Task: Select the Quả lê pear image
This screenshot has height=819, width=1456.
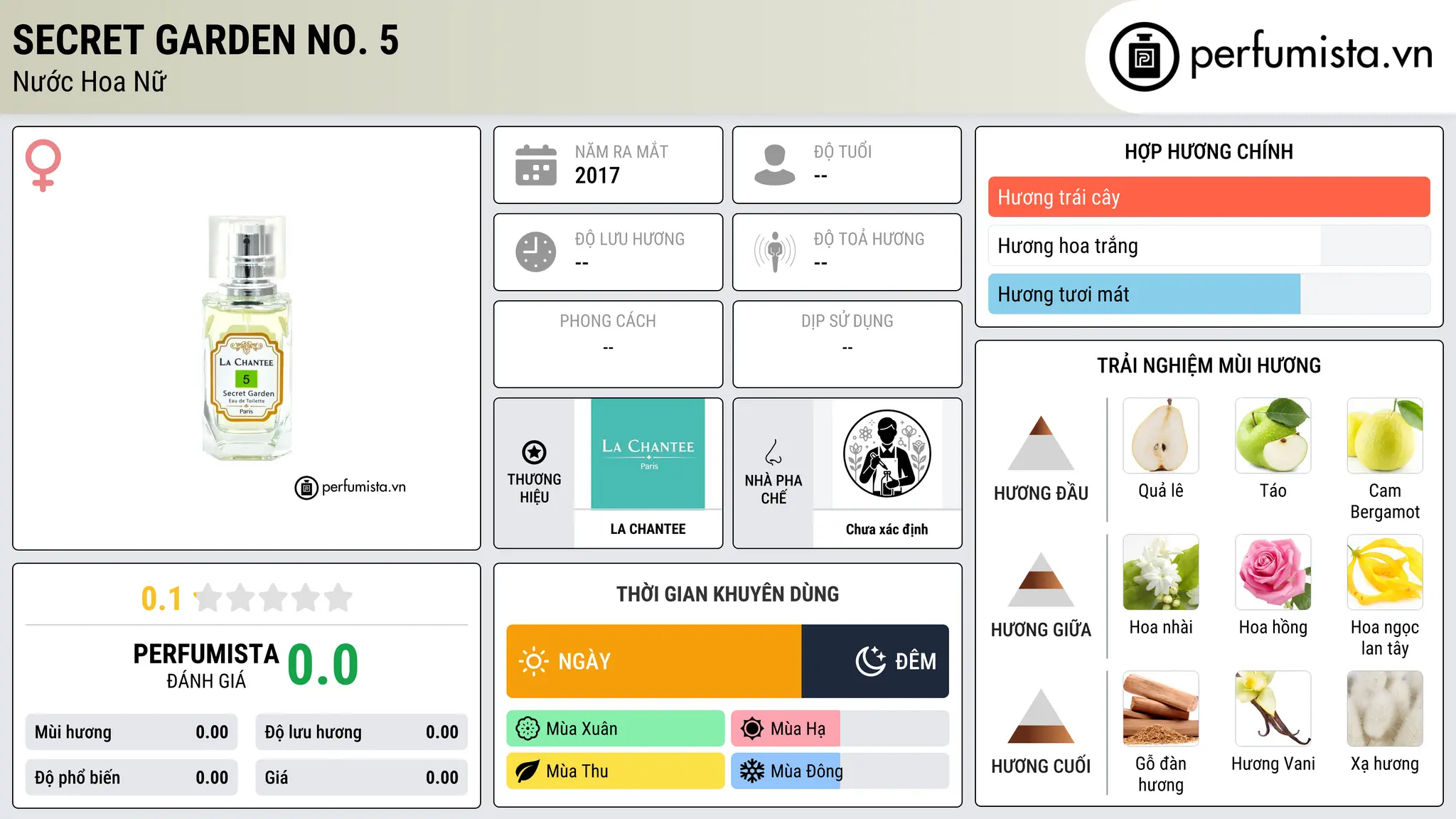Action: point(1161,436)
